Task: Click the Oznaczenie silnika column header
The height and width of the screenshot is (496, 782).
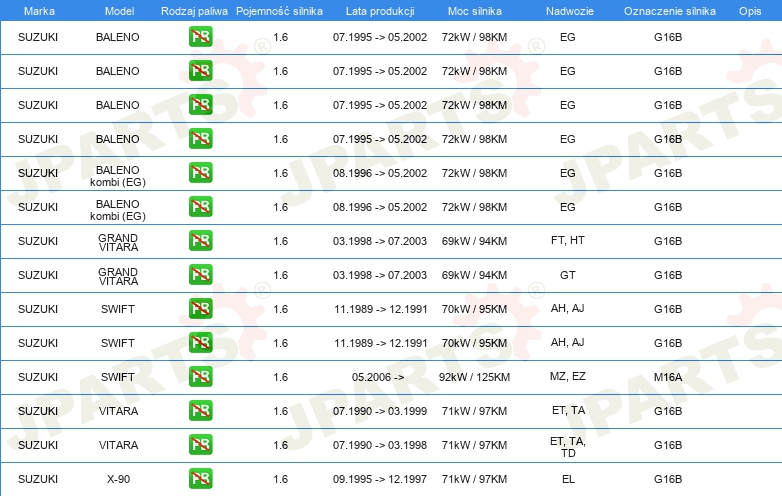Action: [669, 11]
